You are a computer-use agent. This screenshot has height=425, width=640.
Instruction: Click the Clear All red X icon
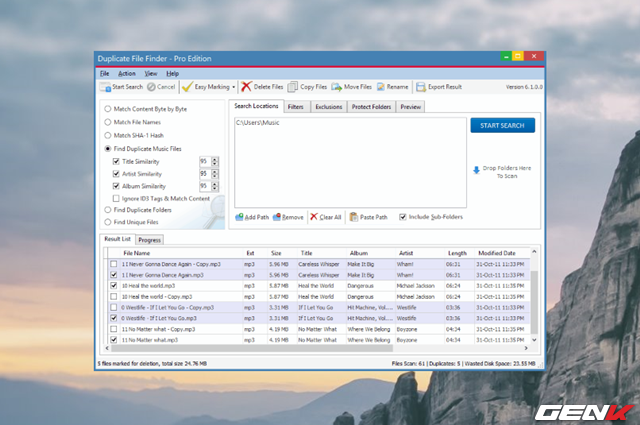coord(313,216)
